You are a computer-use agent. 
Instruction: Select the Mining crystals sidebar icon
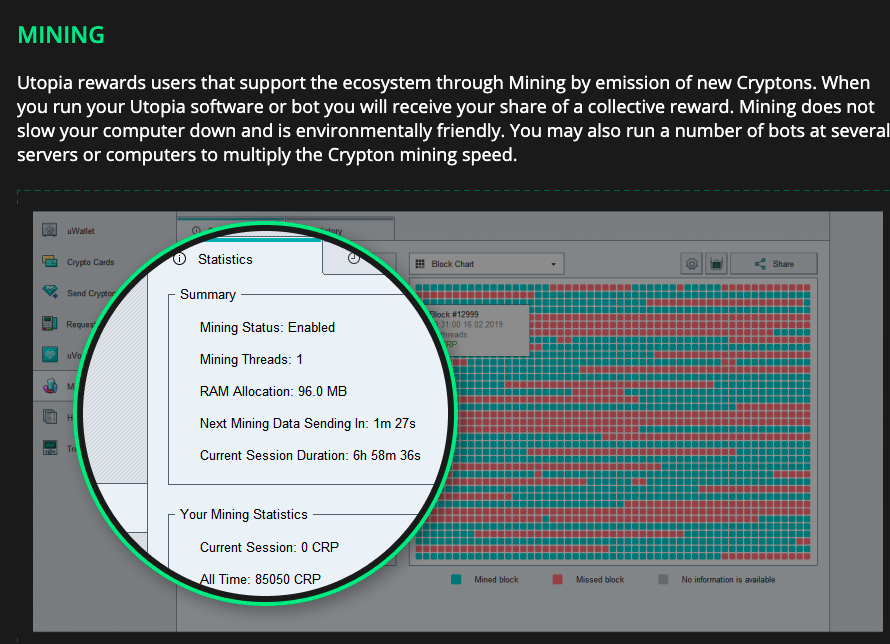50,386
